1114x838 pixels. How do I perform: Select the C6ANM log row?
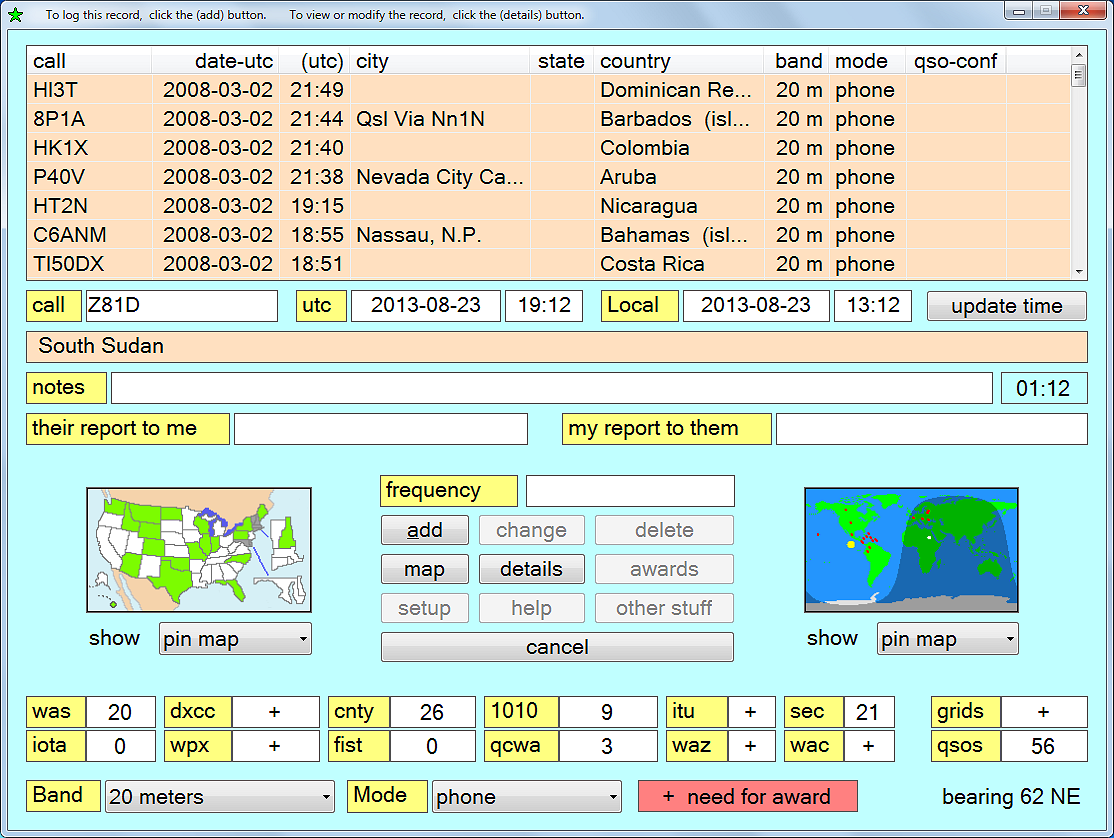(548, 235)
